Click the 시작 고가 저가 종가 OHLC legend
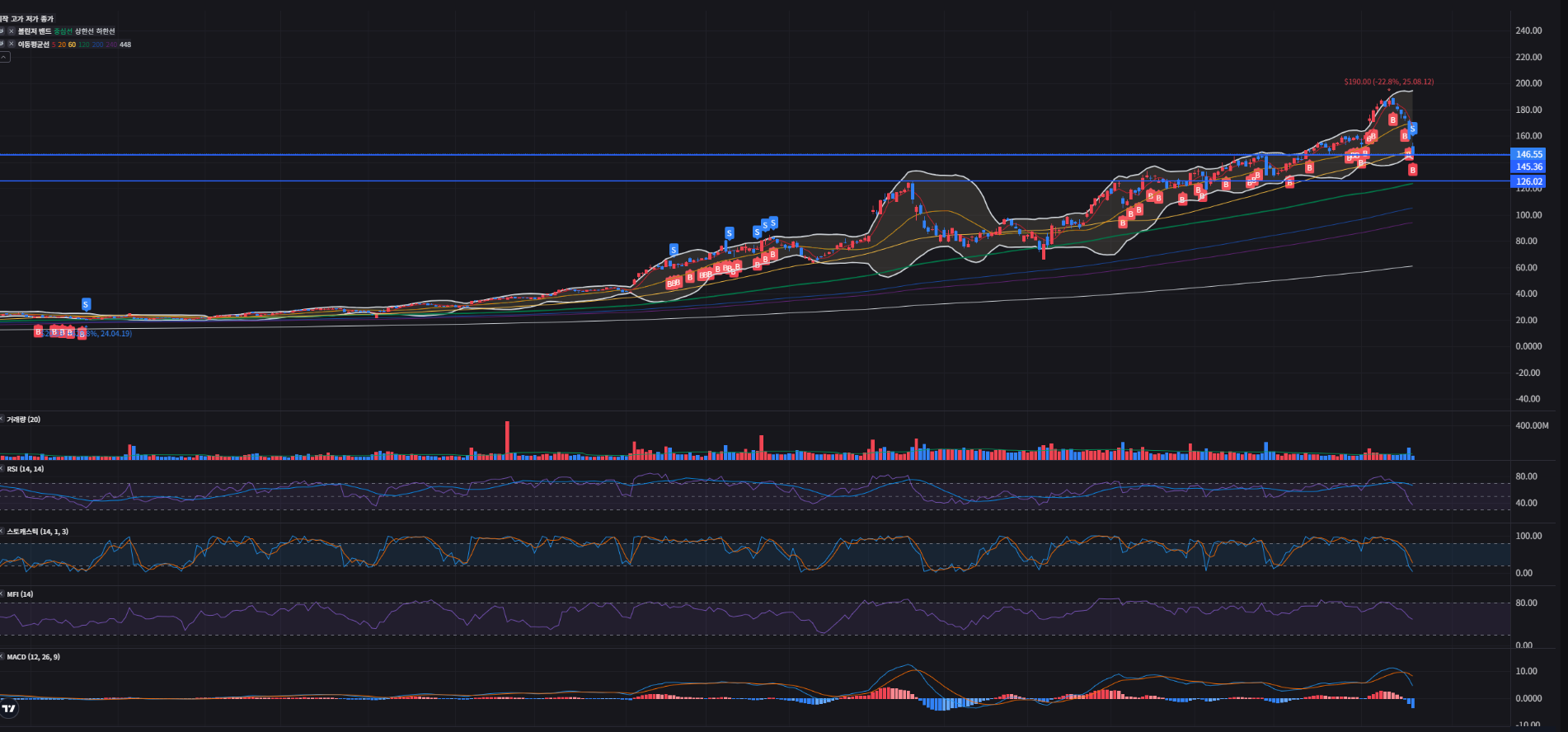1568x732 pixels. coord(26,19)
